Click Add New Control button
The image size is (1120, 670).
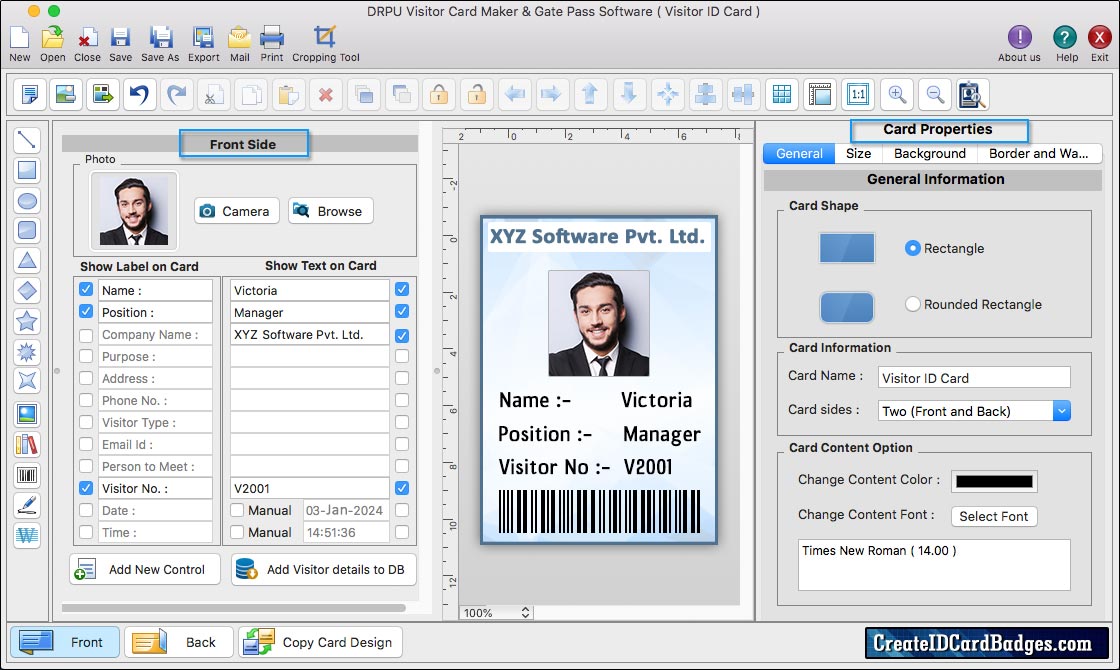pos(145,569)
